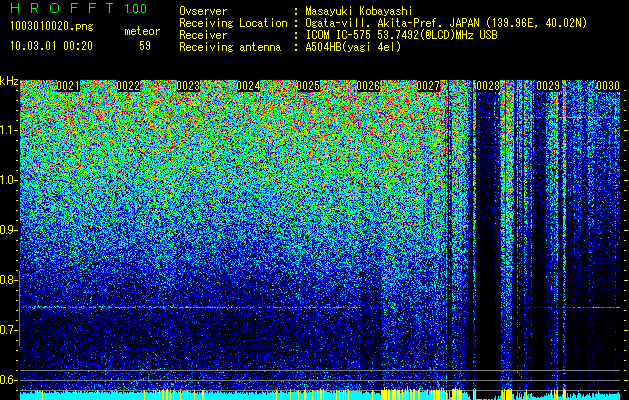This screenshot has width=629, height=400.
Task: Click the 0025 time marker
Action: pos(308,86)
